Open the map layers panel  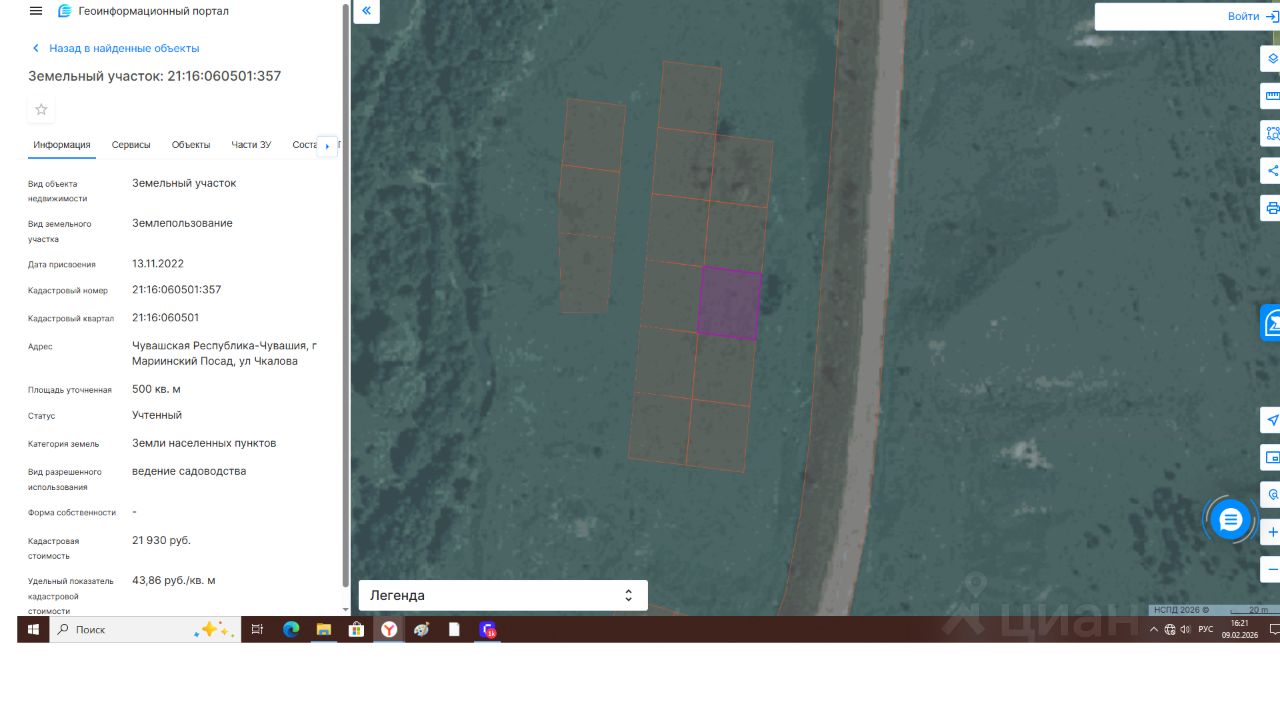tap(1271, 58)
